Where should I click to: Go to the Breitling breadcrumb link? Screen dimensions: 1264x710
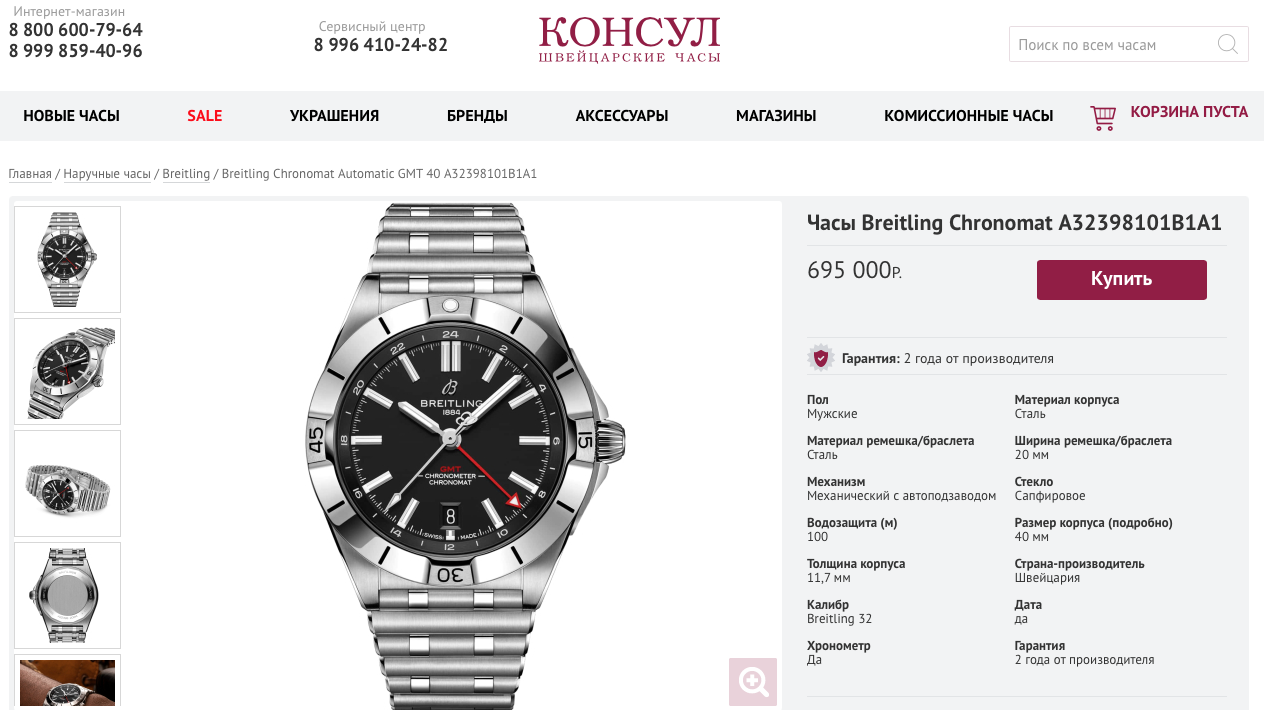[x=186, y=174]
